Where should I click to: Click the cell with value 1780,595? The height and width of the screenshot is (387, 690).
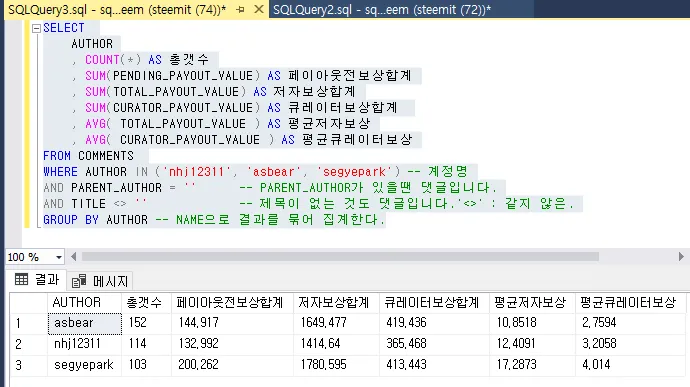[x=336, y=365]
